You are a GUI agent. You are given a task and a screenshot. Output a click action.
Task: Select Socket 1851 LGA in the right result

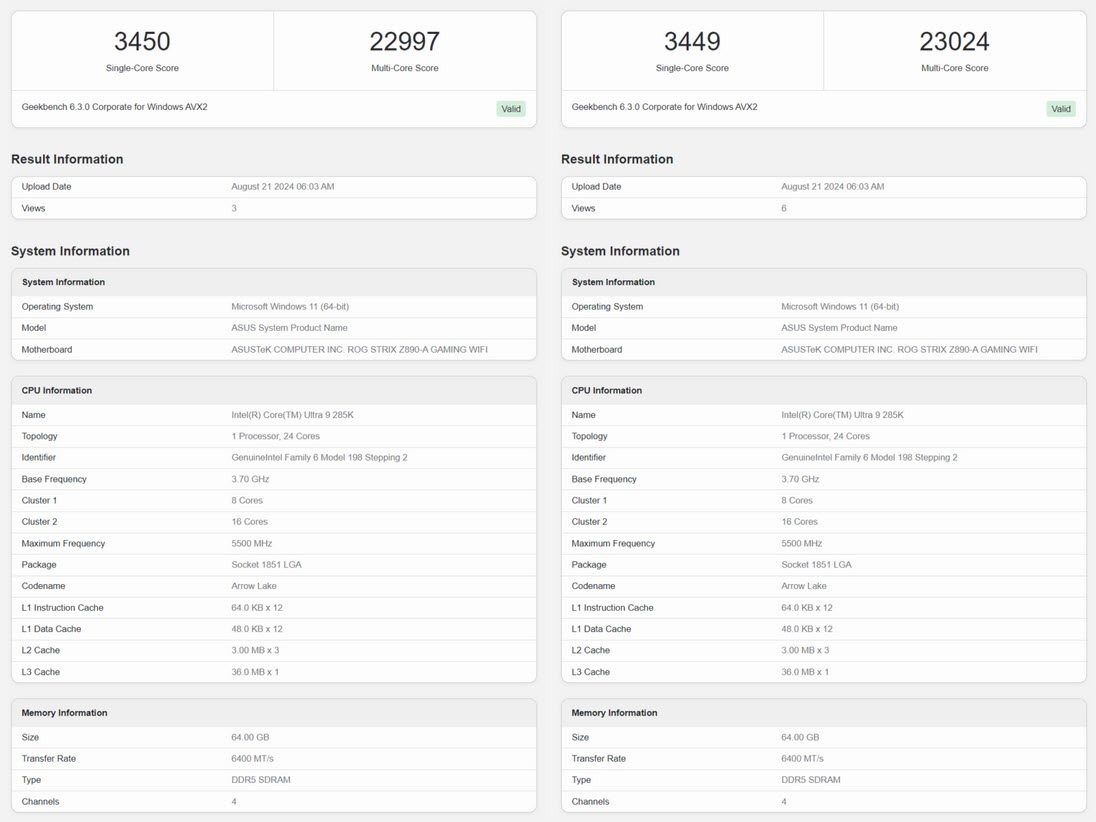(817, 565)
